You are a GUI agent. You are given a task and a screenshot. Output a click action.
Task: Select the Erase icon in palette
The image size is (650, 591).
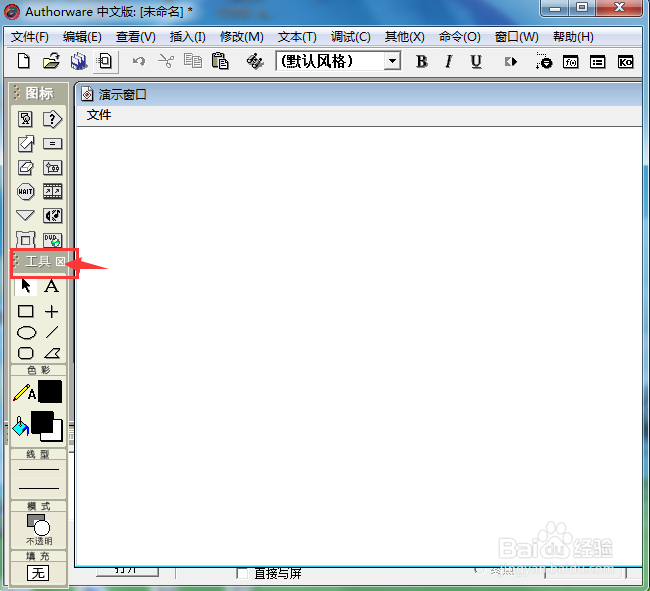[x=25, y=167]
